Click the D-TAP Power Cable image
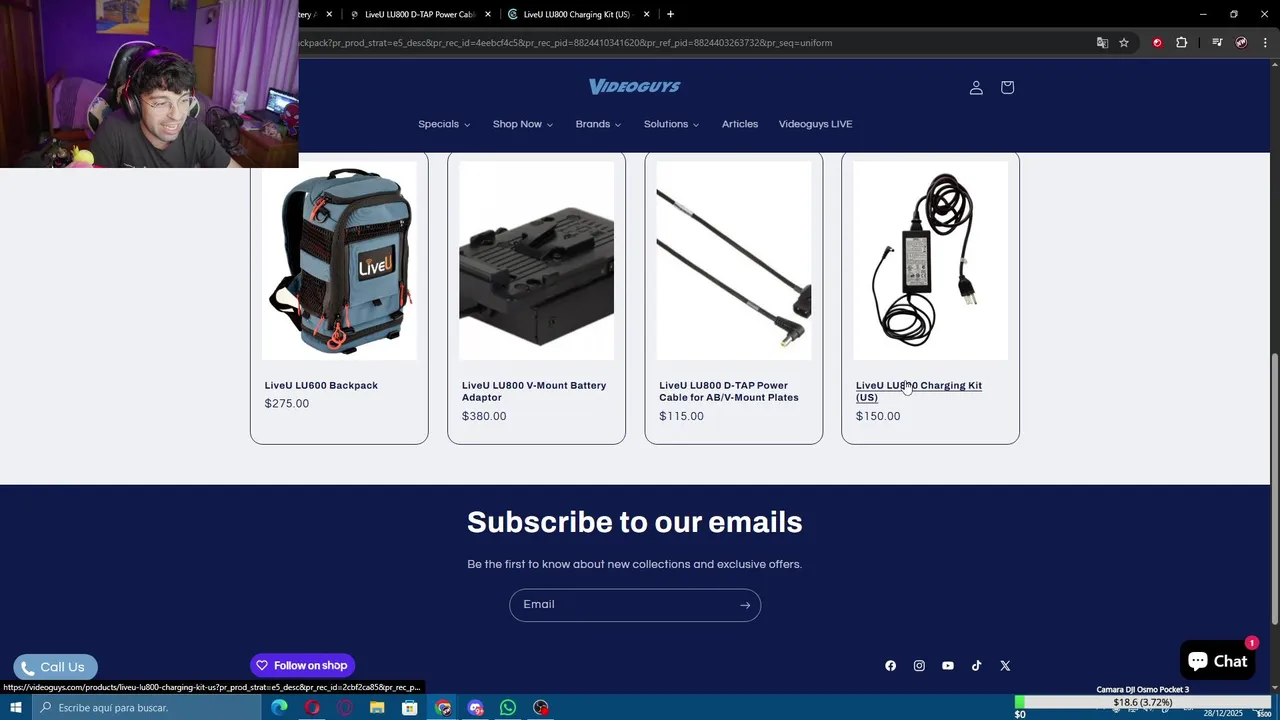The width and height of the screenshot is (1280, 720). (733, 260)
